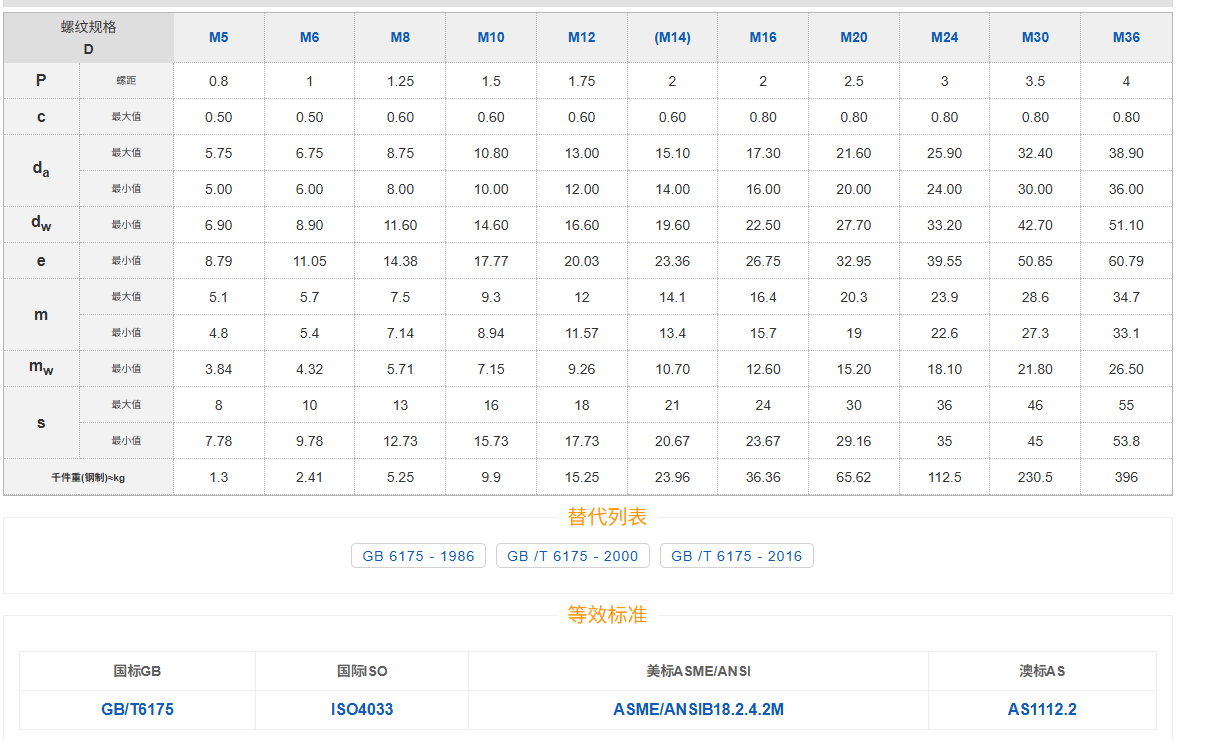Open the GB /T 6175 - 2000 standard
This screenshot has width=1211, height=741.
coord(572,556)
